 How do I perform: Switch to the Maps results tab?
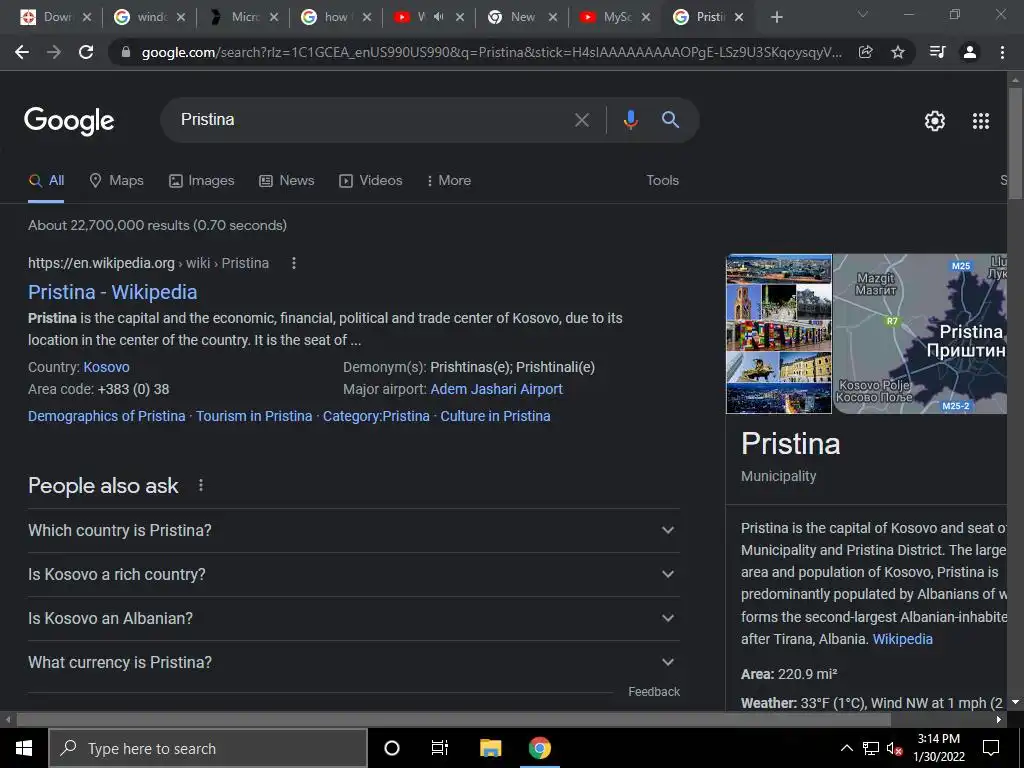pos(116,180)
